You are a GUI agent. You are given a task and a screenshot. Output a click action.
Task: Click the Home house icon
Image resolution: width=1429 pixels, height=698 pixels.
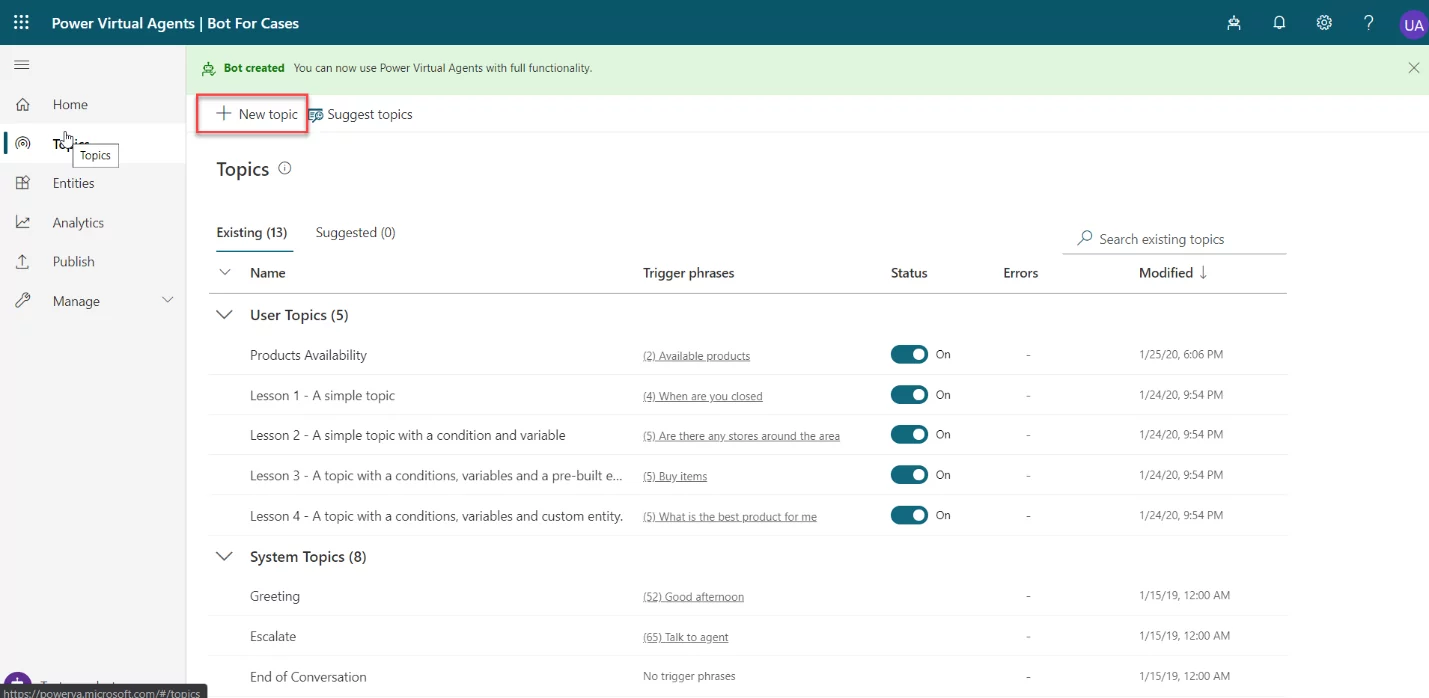tap(22, 104)
